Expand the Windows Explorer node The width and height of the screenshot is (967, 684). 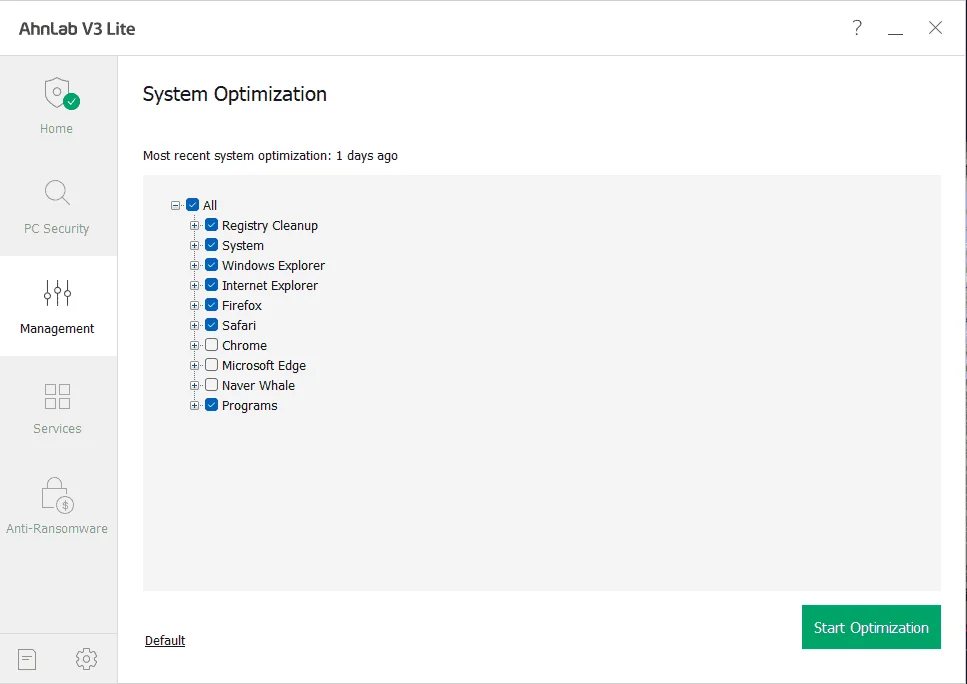pos(194,266)
